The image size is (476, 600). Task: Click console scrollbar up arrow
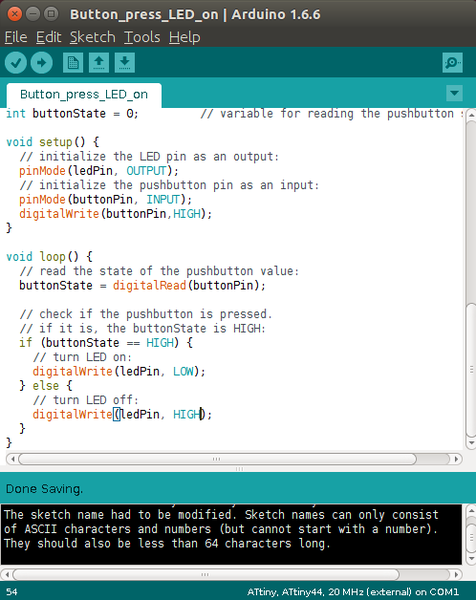471,511
